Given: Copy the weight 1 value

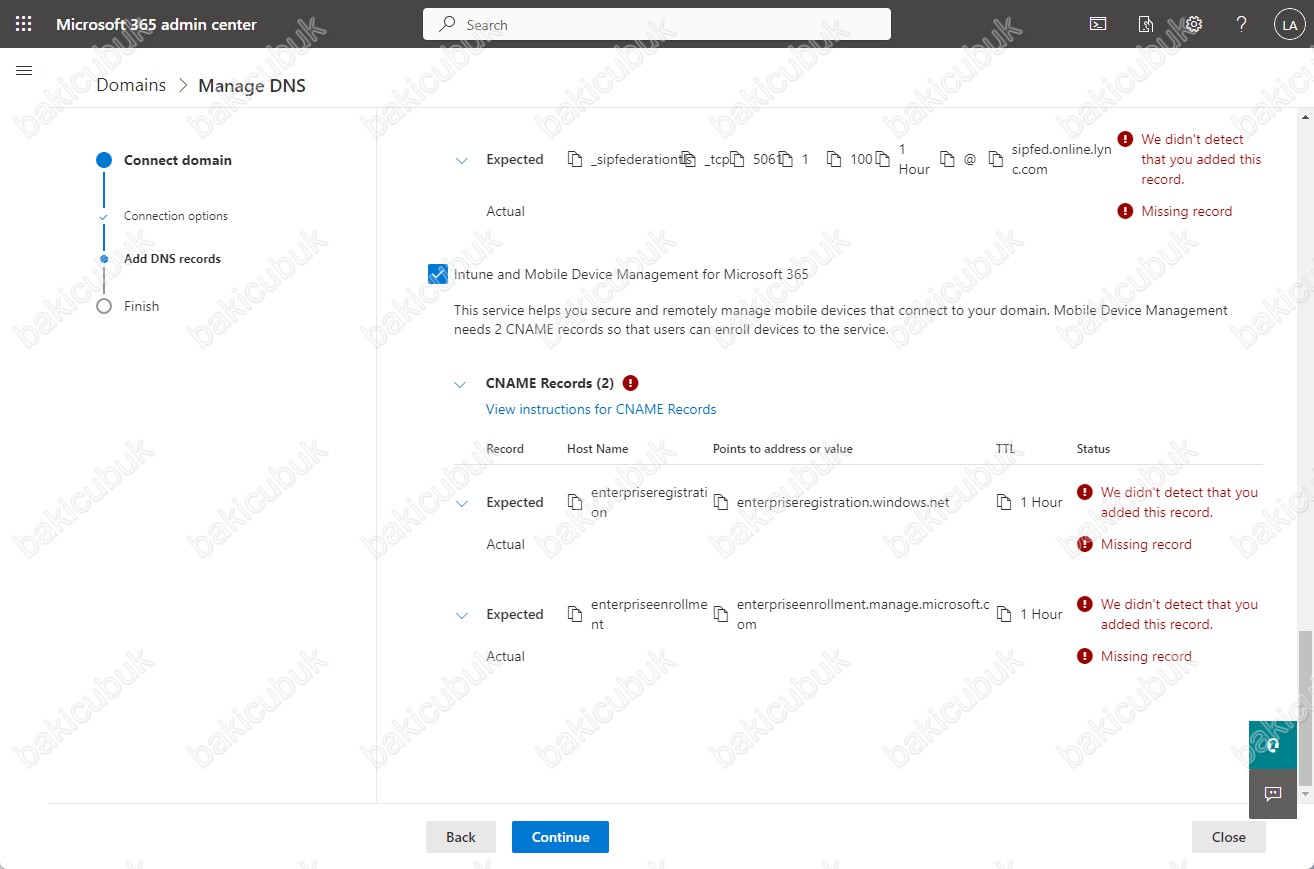Looking at the screenshot, I should [x=785, y=160].
